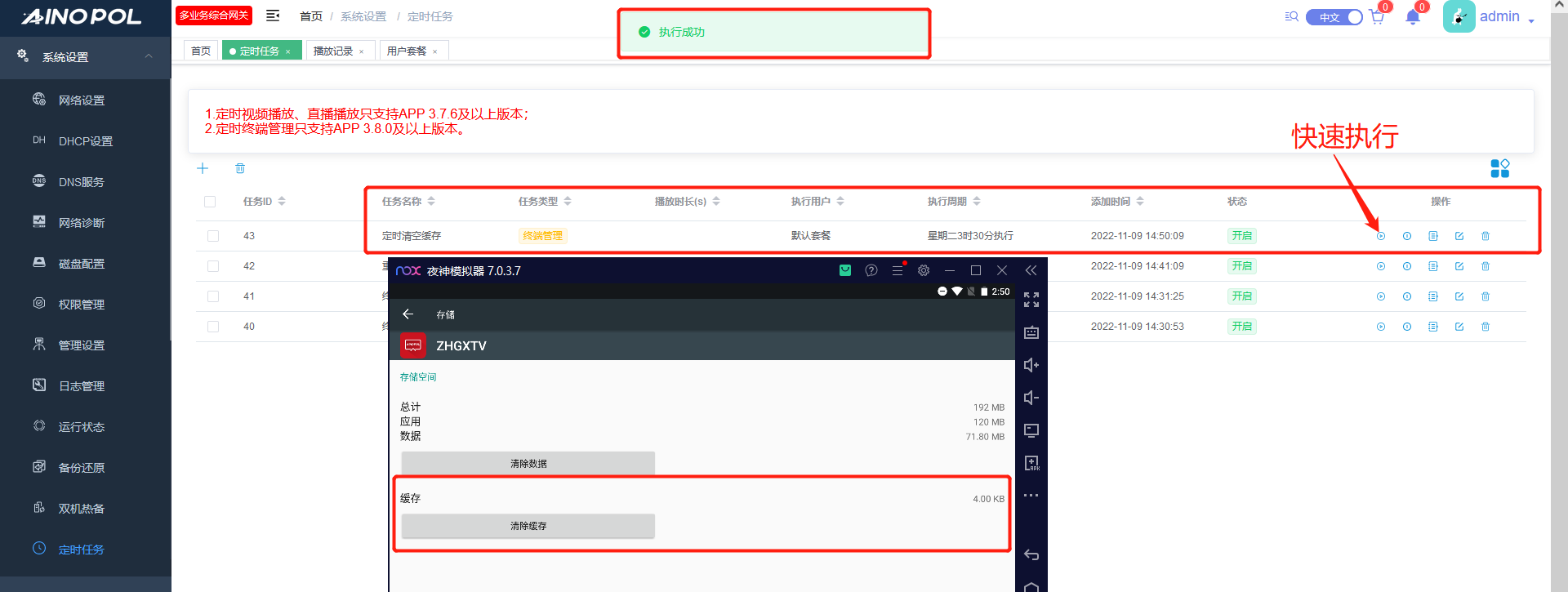Click the add new task plus icon
Viewport: 1568px width, 592px height.
[x=203, y=168]
